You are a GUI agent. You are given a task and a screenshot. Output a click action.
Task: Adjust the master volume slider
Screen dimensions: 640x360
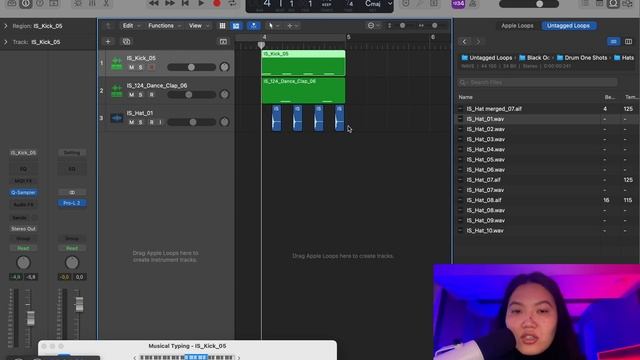click(x=529, y=4)
